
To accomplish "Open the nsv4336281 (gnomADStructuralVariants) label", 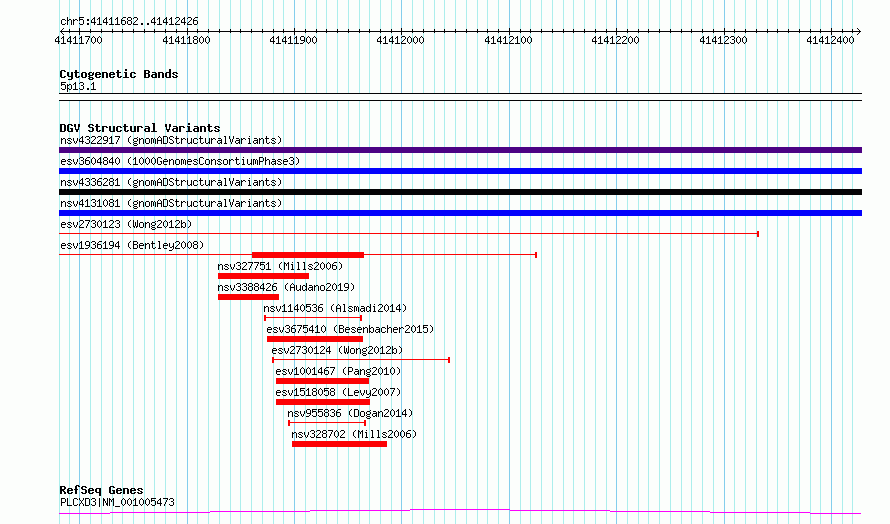I will click(171, 182).
